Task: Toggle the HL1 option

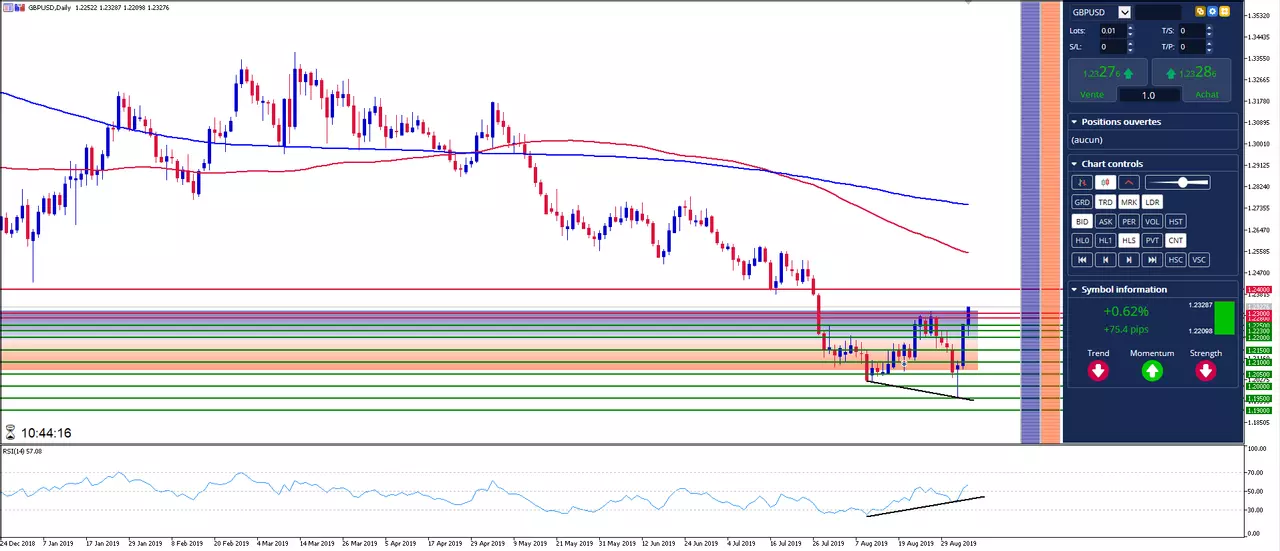Action: pyautogui.click(x=1105, y=240)
